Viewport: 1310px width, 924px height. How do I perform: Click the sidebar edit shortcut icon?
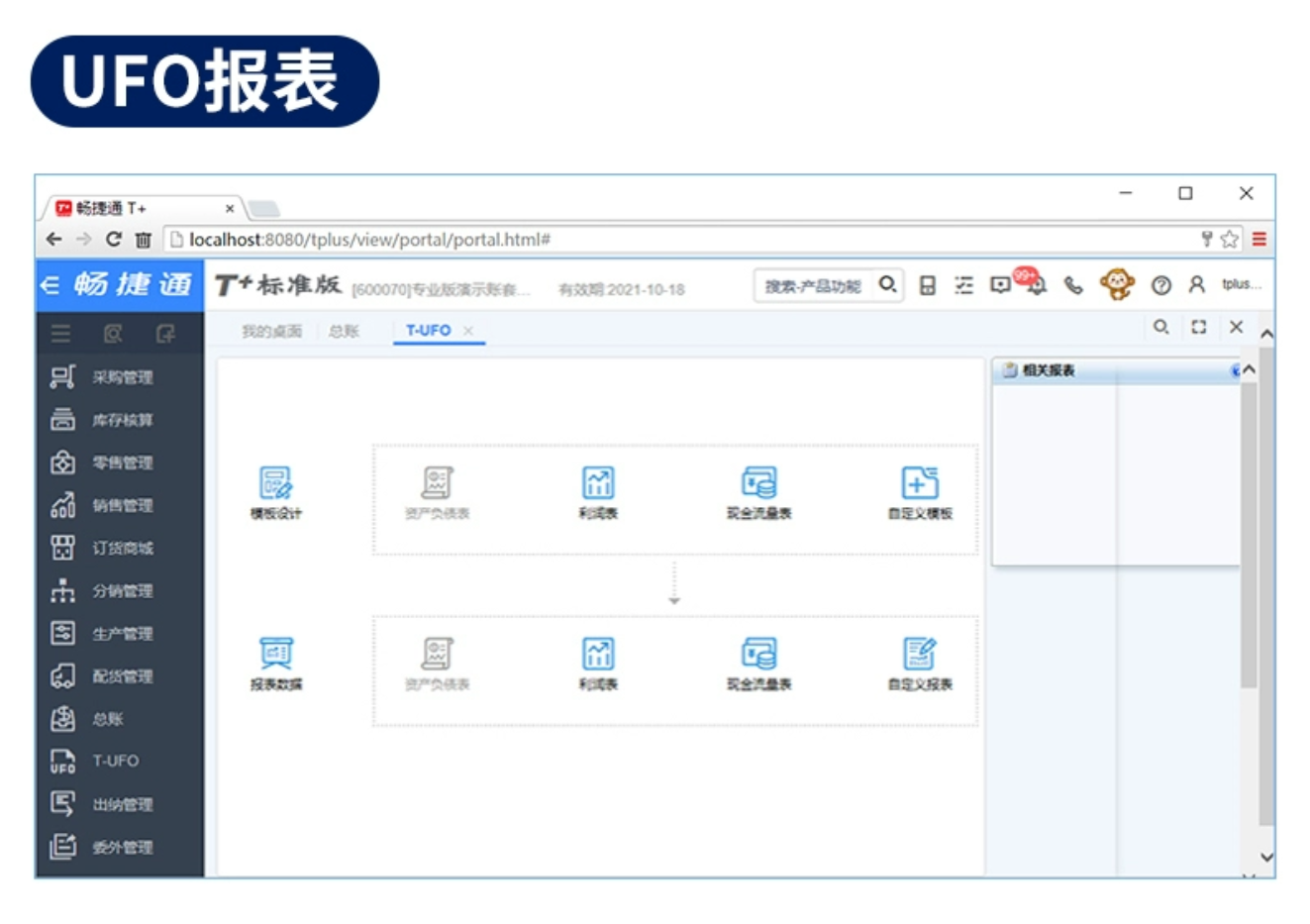(165, 334)
